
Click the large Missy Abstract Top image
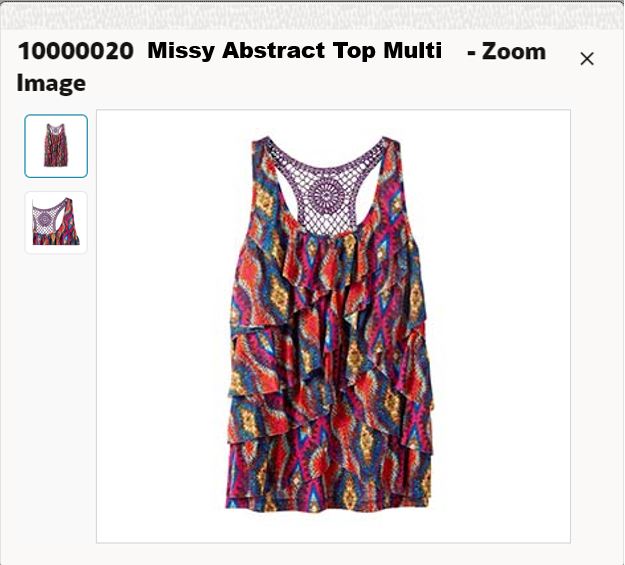[333, 326]
